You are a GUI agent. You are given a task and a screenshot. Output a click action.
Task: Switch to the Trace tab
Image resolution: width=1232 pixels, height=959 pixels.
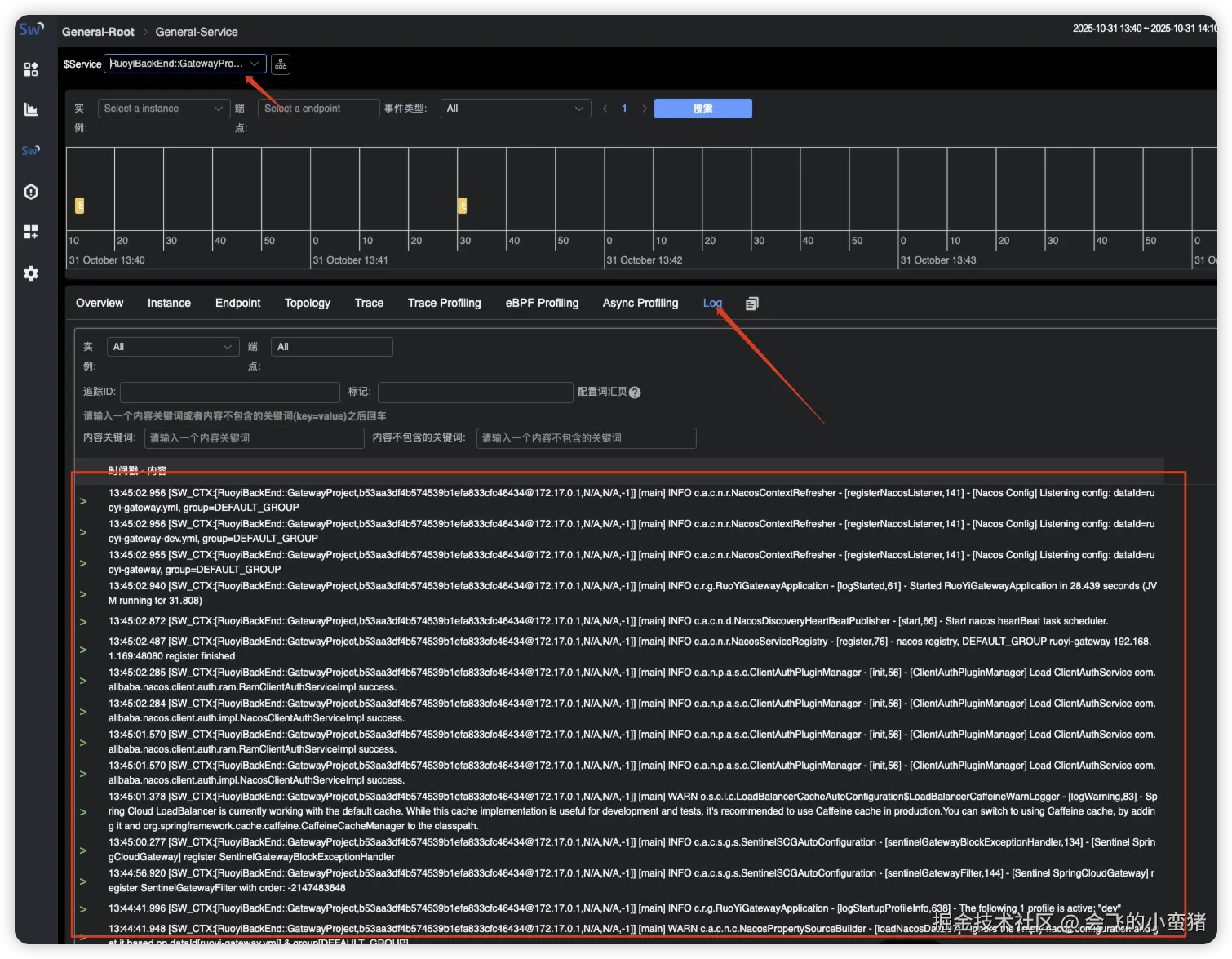click(x=369, y=303)
